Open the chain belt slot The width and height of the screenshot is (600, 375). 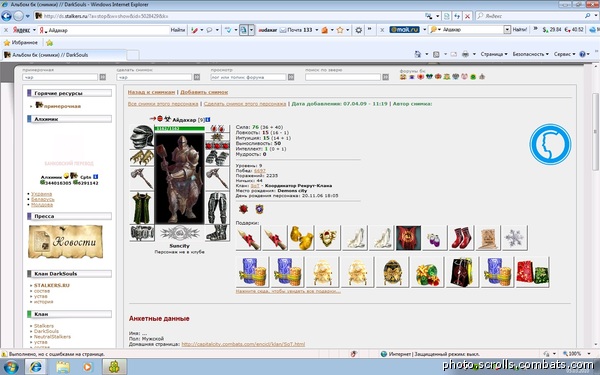coord(142,233)
